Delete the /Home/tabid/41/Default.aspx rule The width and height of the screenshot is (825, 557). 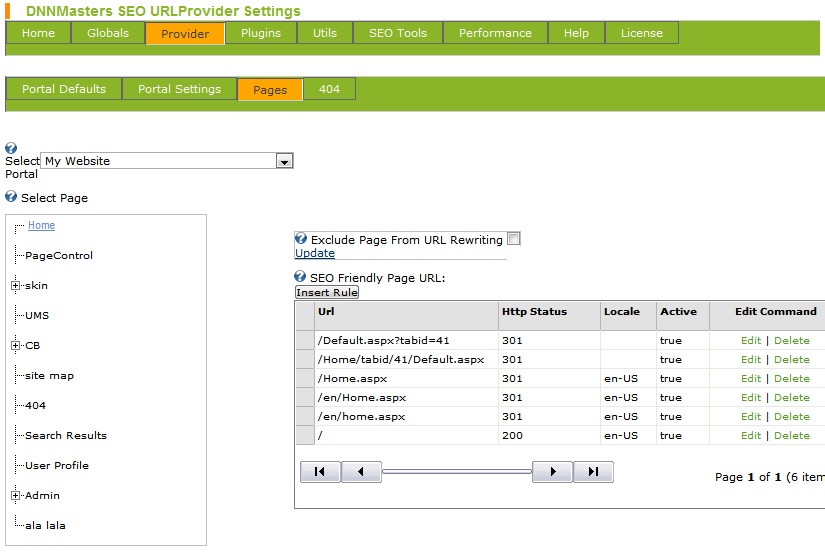coord(792,359)
